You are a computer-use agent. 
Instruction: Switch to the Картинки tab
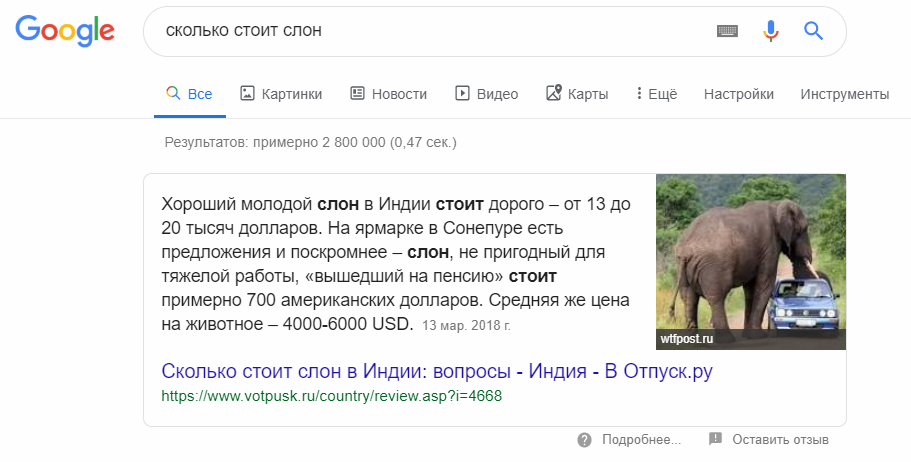coord(291,94)
